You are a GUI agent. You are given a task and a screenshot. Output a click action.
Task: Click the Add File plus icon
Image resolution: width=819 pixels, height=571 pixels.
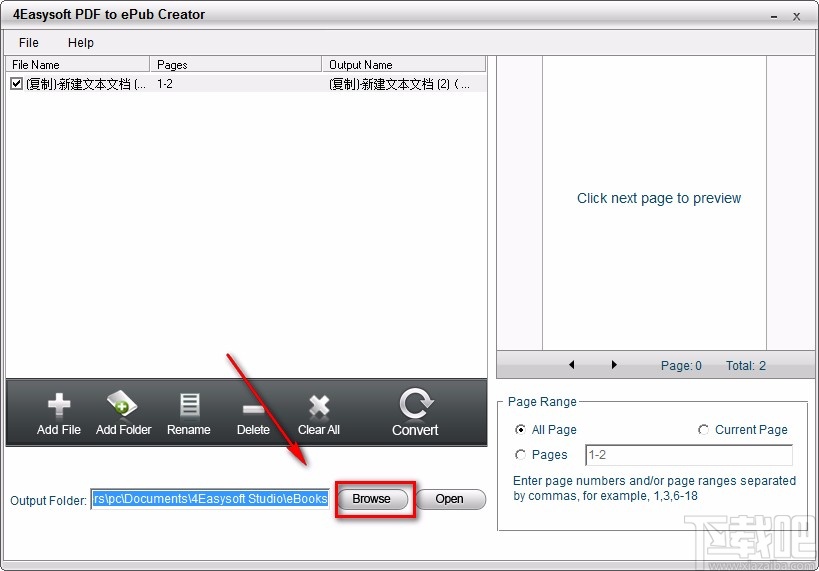click(x=58, y=405)
